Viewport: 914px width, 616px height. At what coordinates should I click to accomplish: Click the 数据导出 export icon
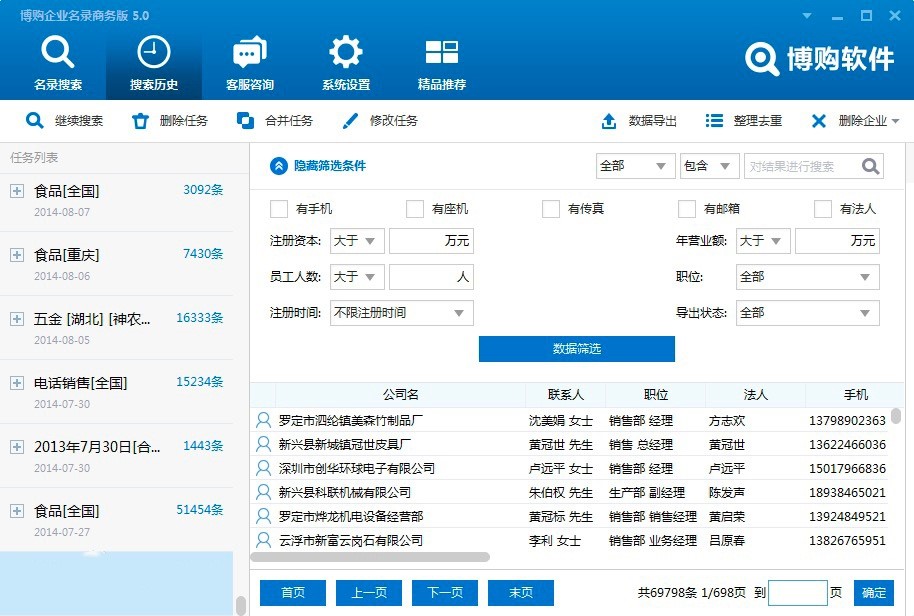[609, 121]
